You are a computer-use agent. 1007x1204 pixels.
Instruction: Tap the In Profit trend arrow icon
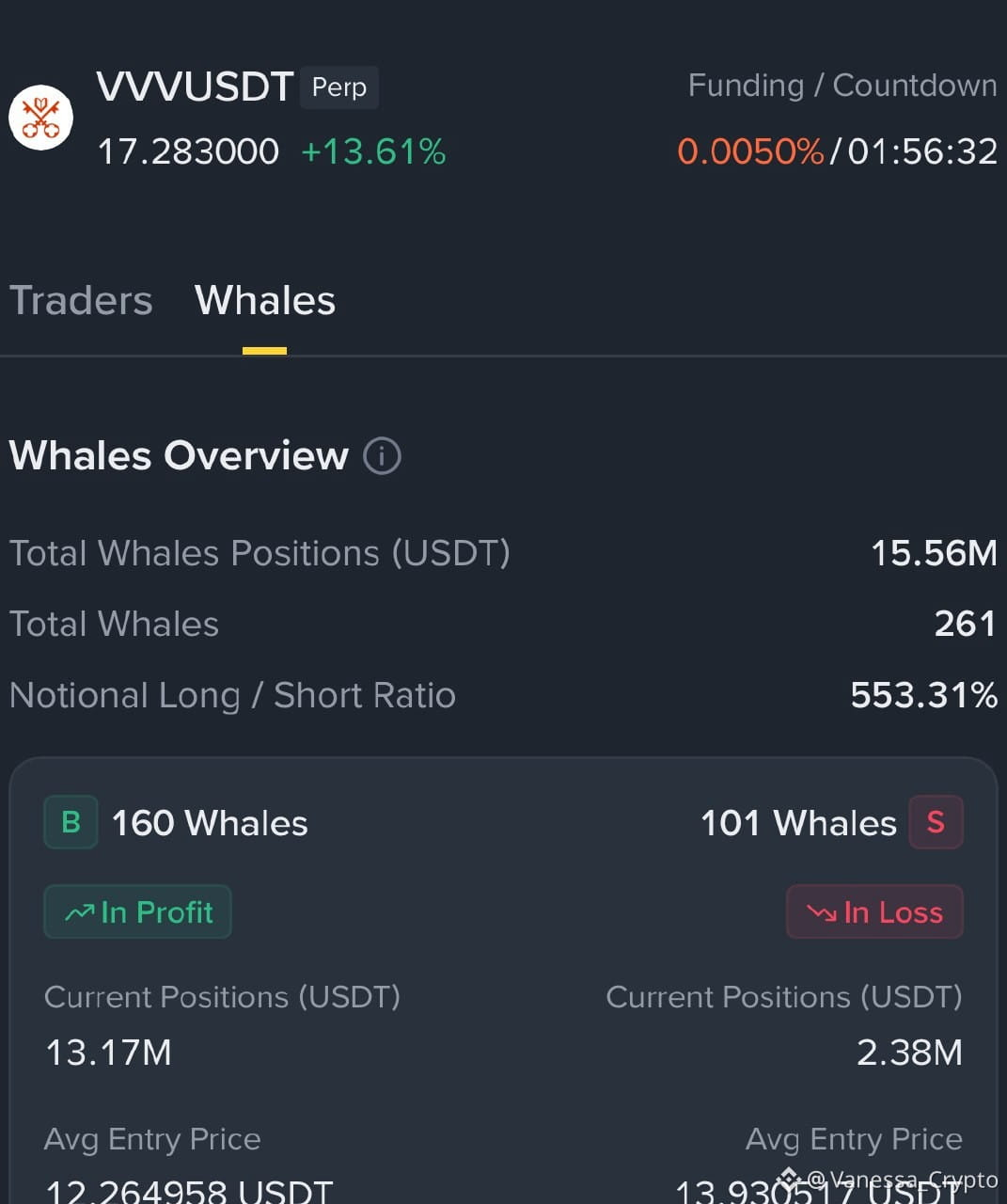(x=79, y=912)
